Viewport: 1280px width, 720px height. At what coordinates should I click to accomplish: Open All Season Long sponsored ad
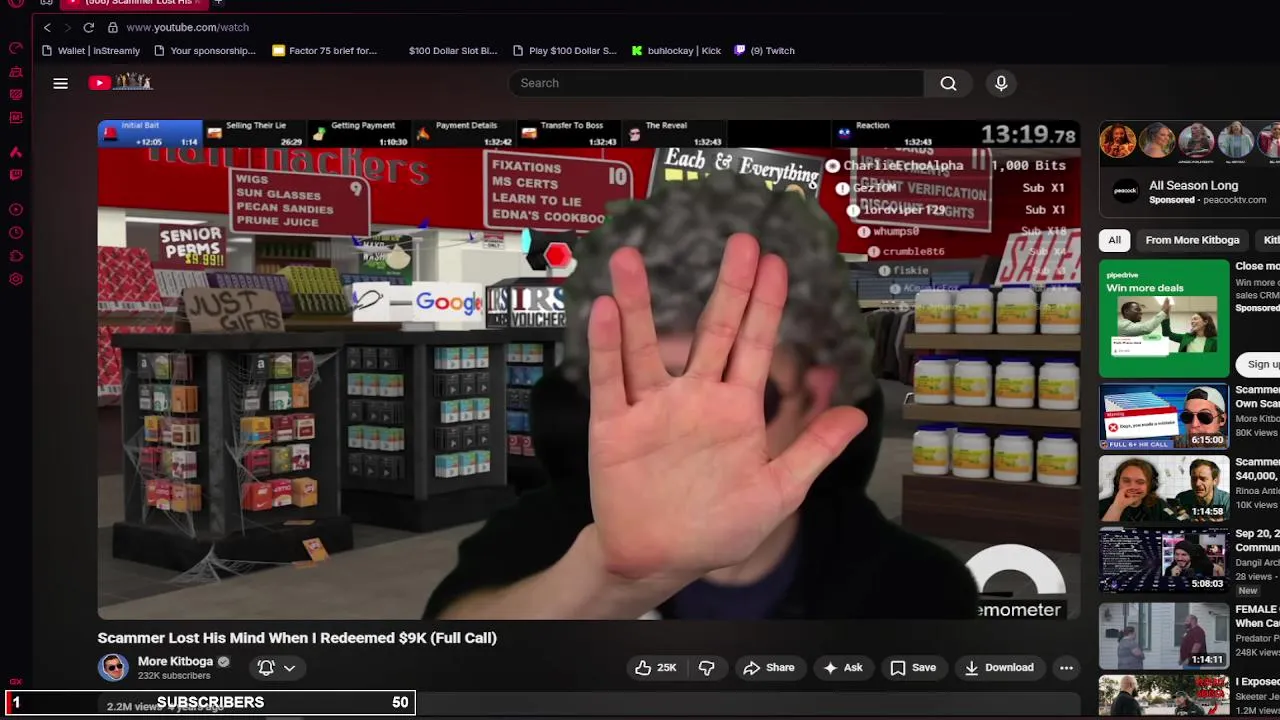coord(1193,185)
